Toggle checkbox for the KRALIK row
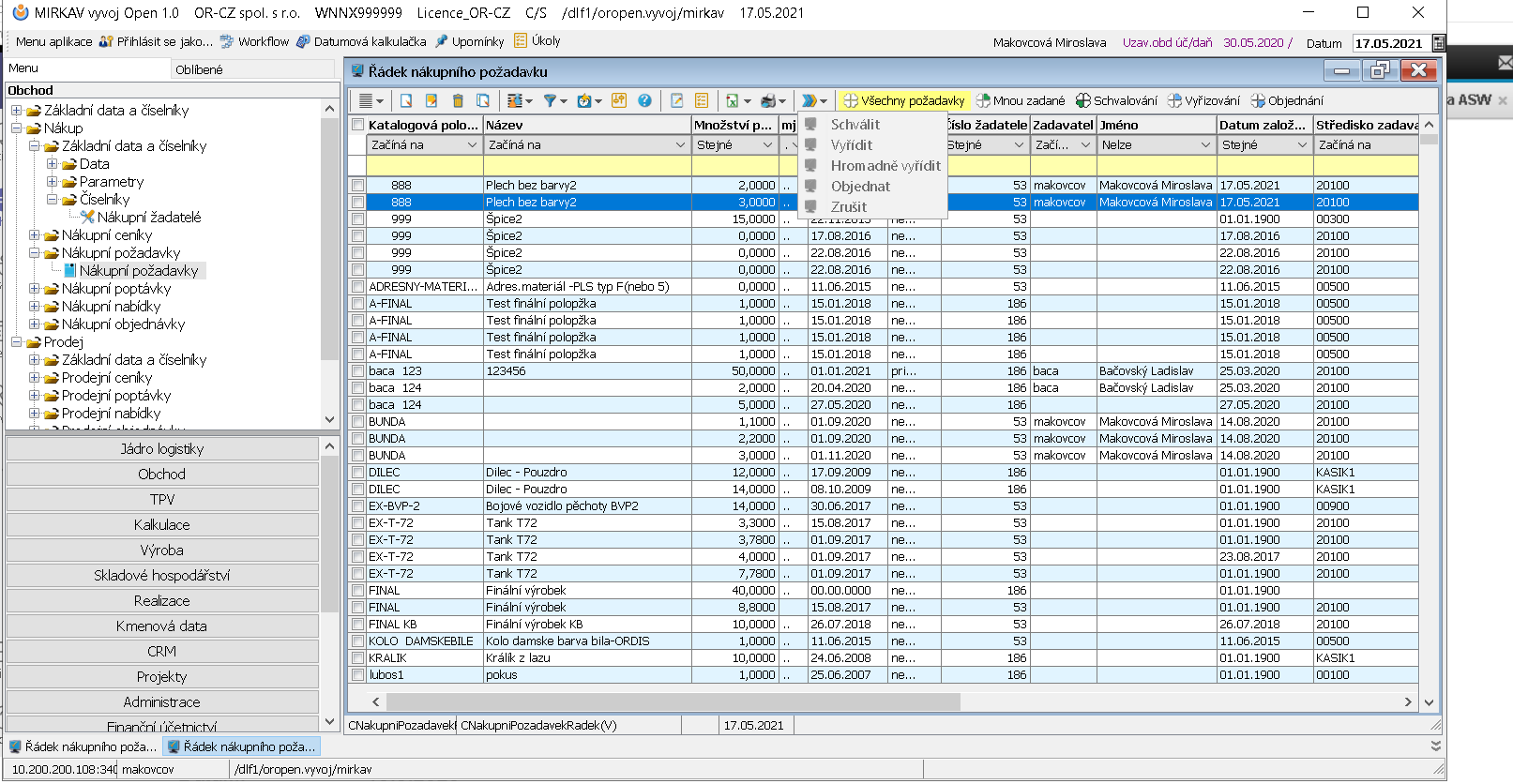 point(357,658)
